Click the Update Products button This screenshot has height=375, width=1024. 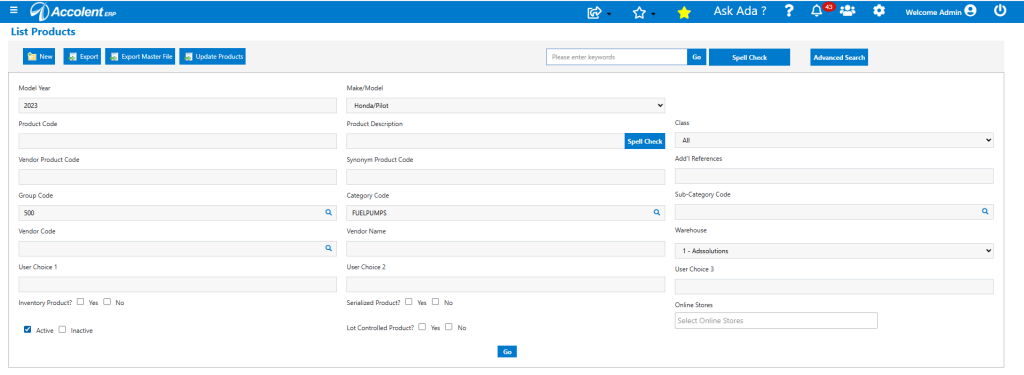[x=213, y=57]
